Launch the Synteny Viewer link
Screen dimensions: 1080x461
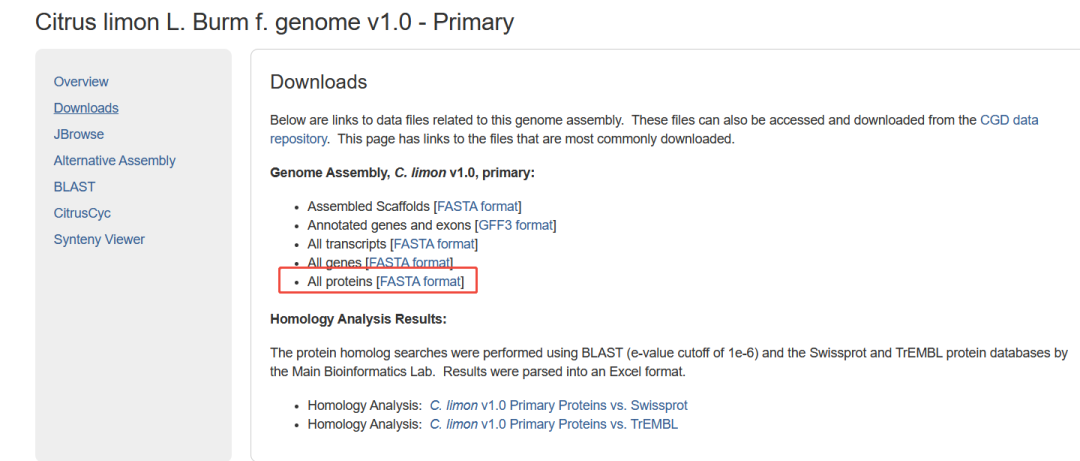click(x=99, y=239)
